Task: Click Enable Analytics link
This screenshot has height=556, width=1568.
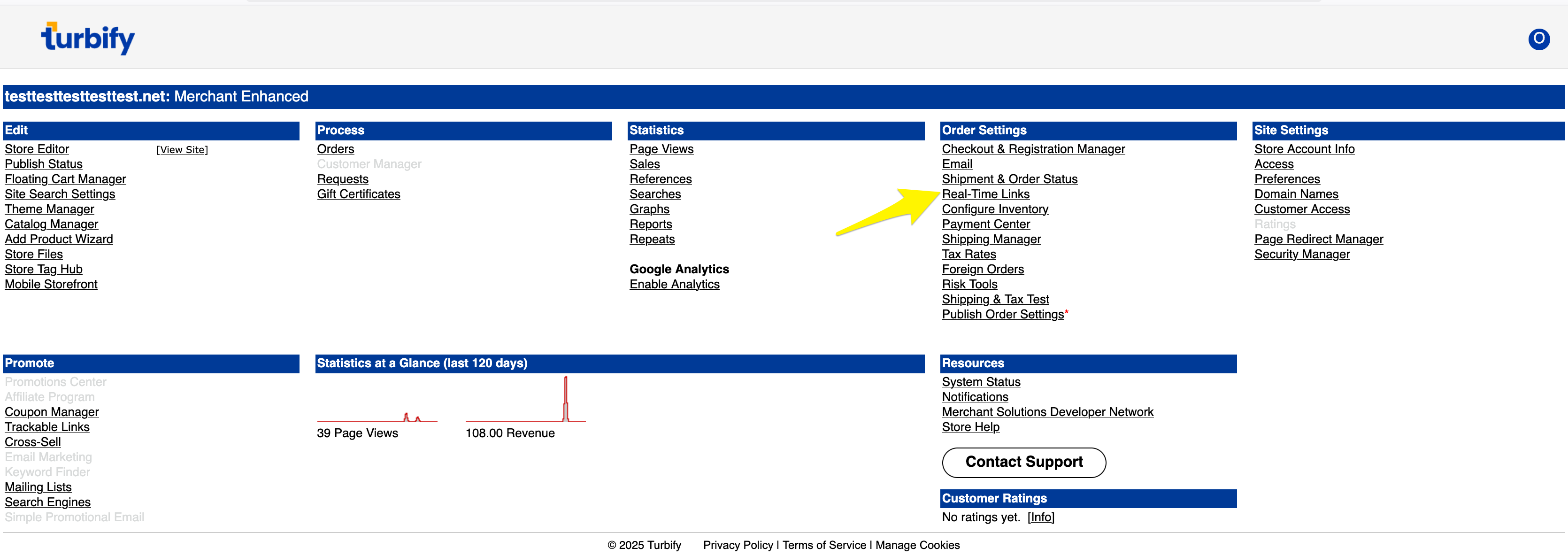Action: coord(674,285)
